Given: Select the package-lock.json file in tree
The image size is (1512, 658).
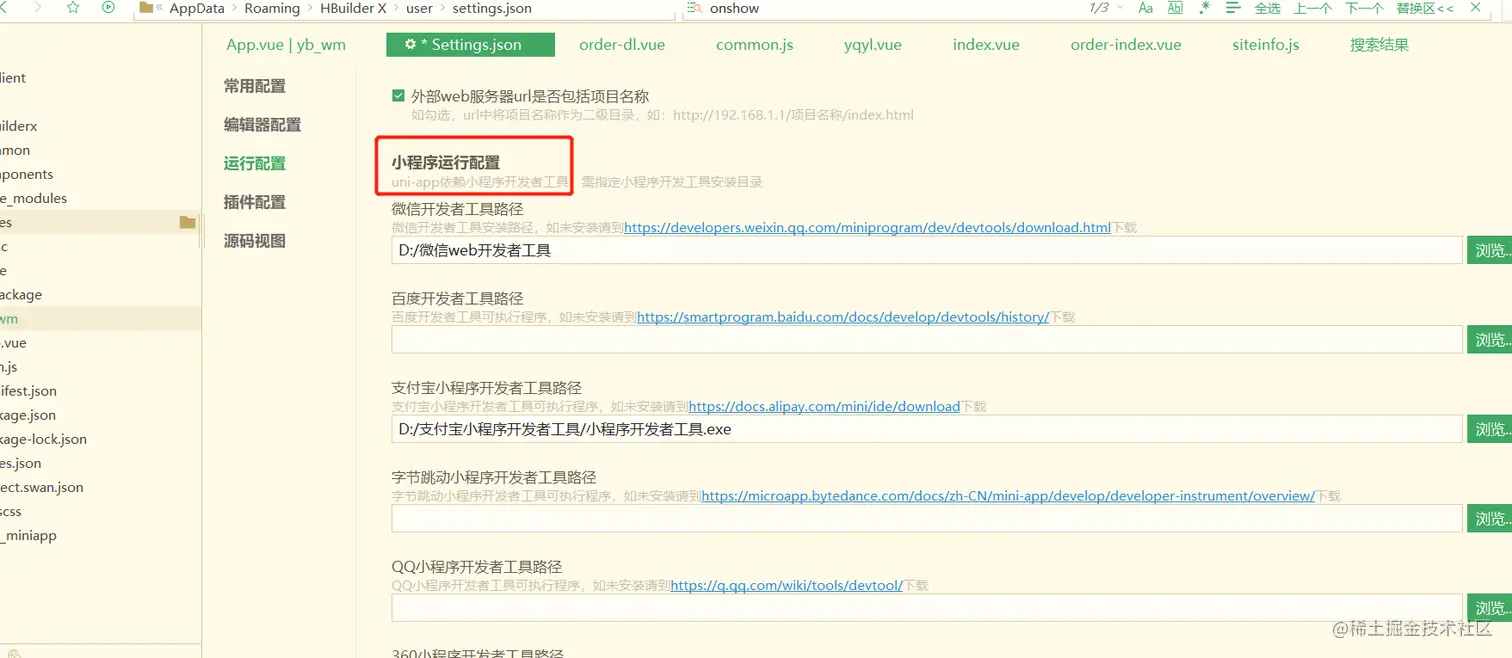Looking at the screenshot, I should 43,439.
